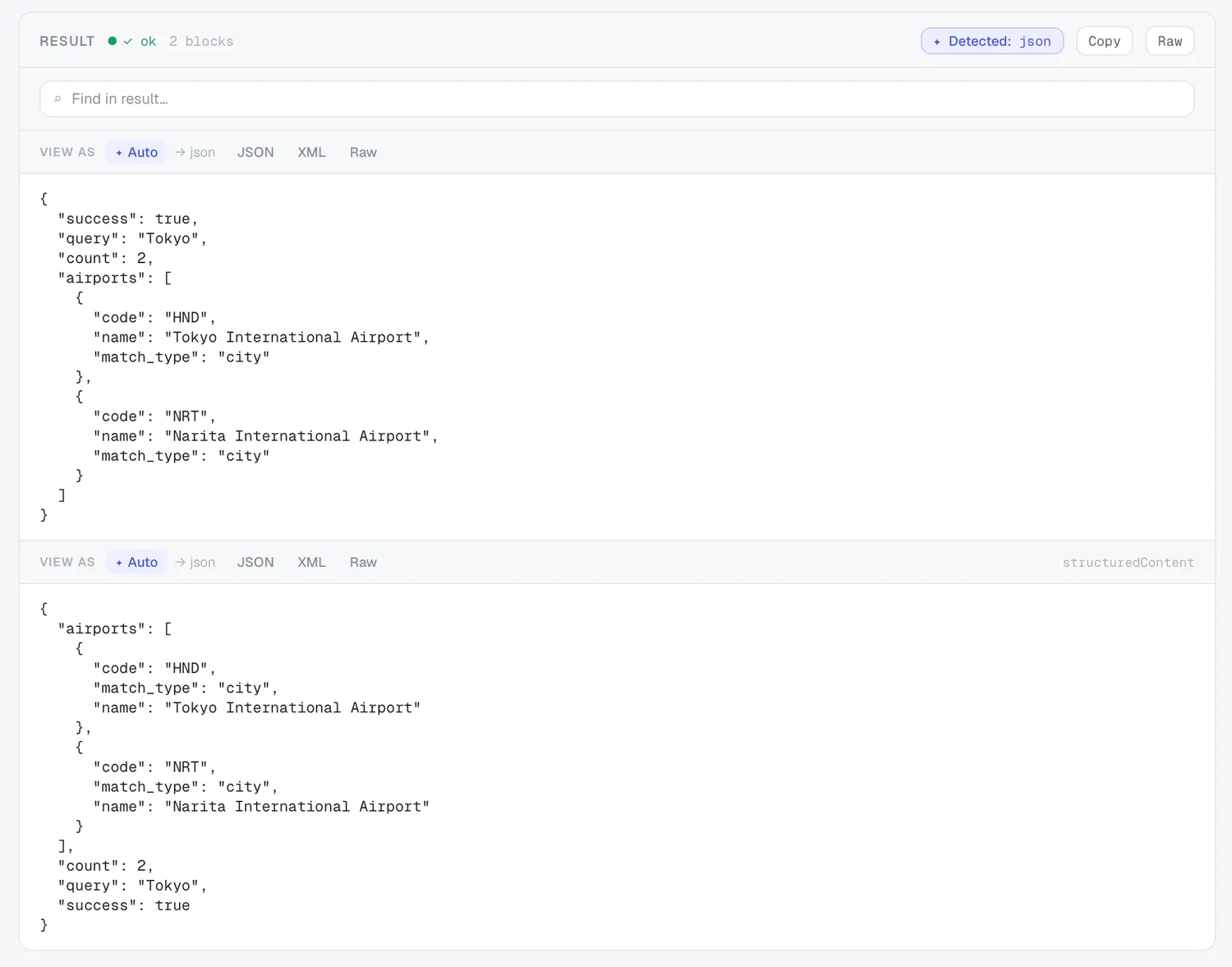The width and height of the screenshot is (1232, 967).
Task: Click the "→ json" hint in structuredContent block
Action: coord(195,562)
